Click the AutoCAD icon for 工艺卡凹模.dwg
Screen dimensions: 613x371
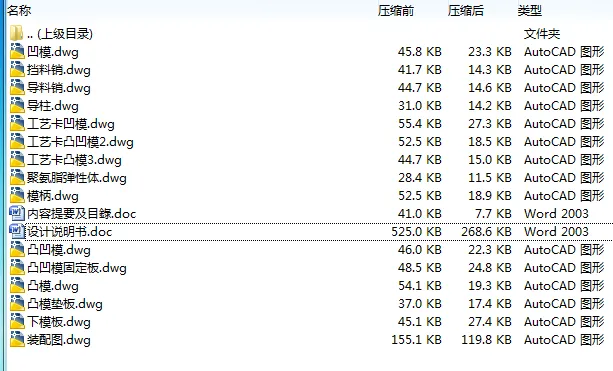point(17,124)
